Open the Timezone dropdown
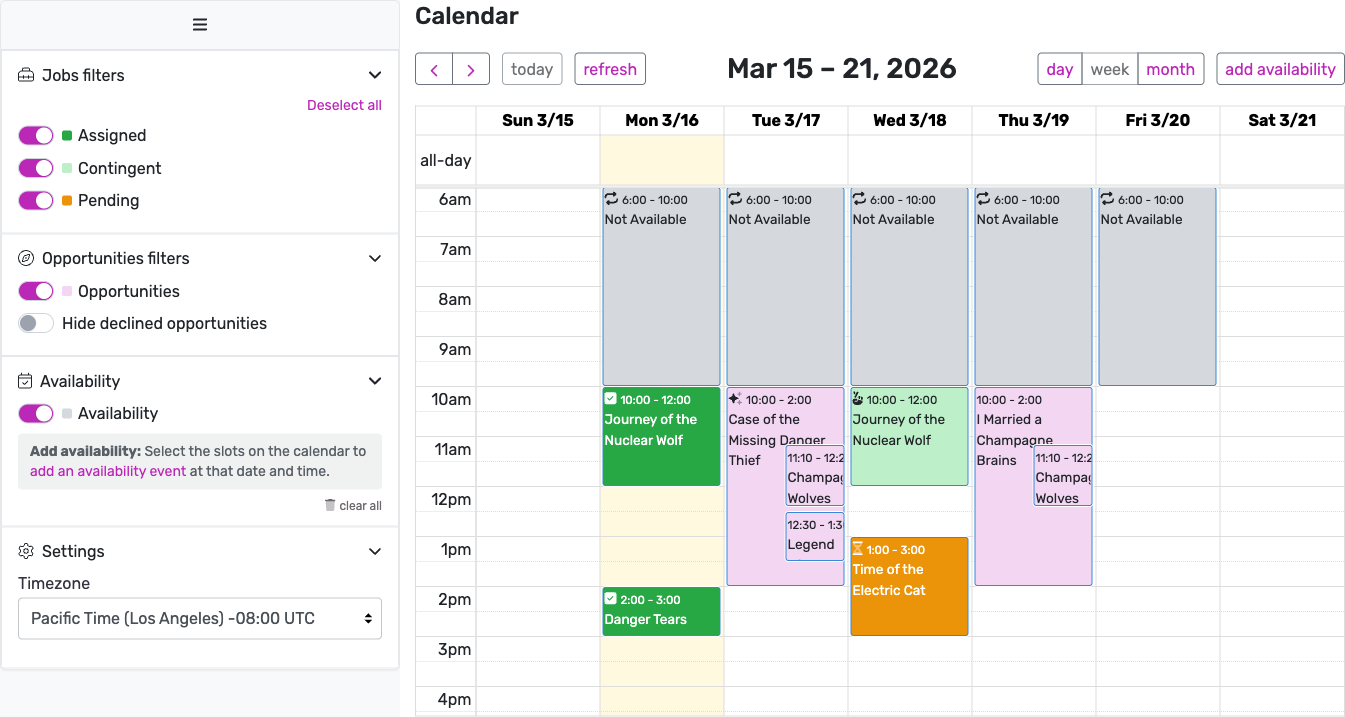 [199, 618]
